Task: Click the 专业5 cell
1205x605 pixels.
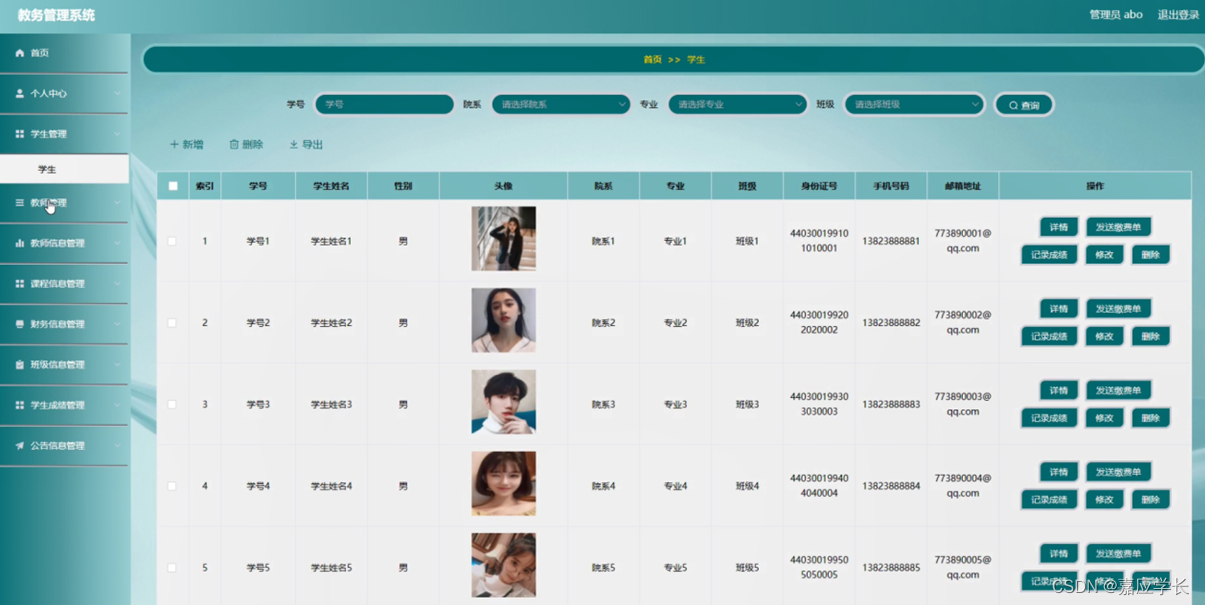Action: pyautogui.click(x=675, y=568)
